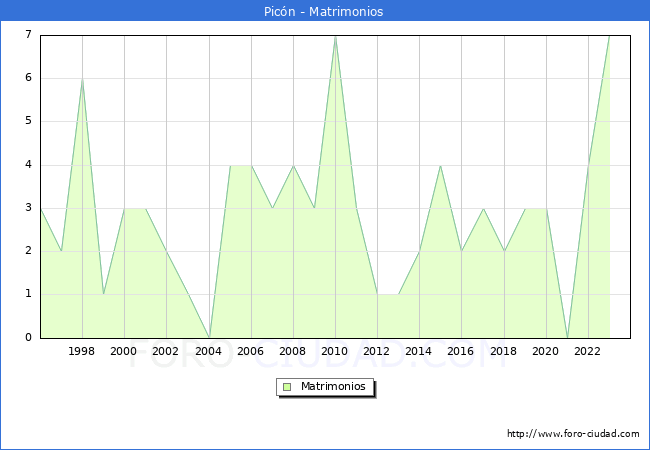
Task: Click the 2020 x-axis label
Action: (x=545, y=351)
